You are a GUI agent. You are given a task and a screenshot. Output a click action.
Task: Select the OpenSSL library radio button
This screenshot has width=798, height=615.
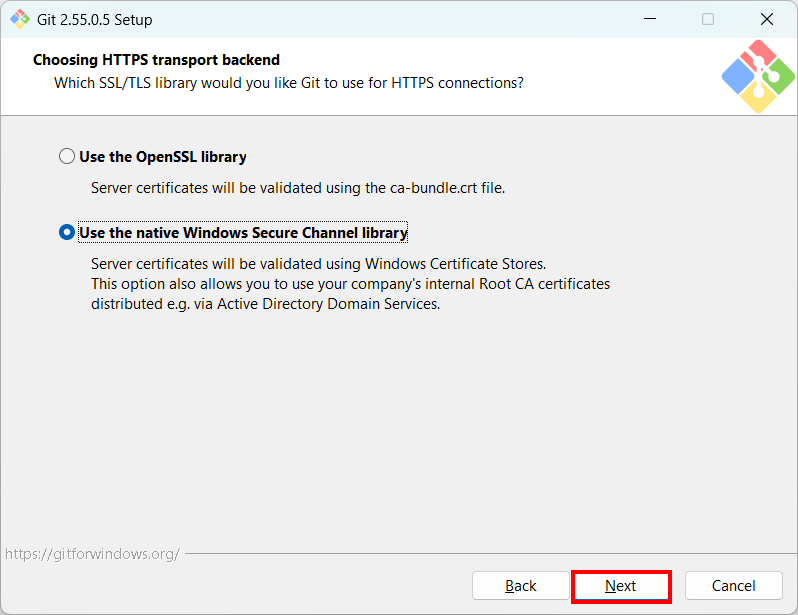(x=67, y=156)
